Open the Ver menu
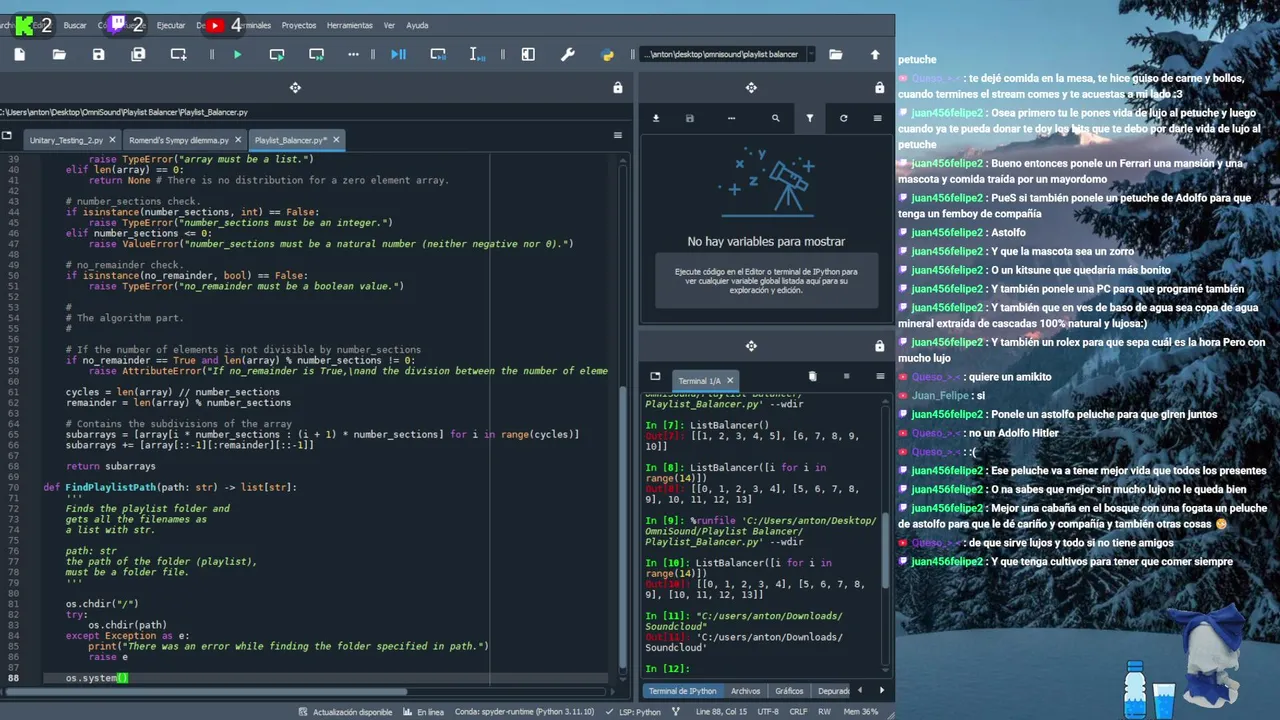This screenshot has height=720, width=1280. click(389, 25)
